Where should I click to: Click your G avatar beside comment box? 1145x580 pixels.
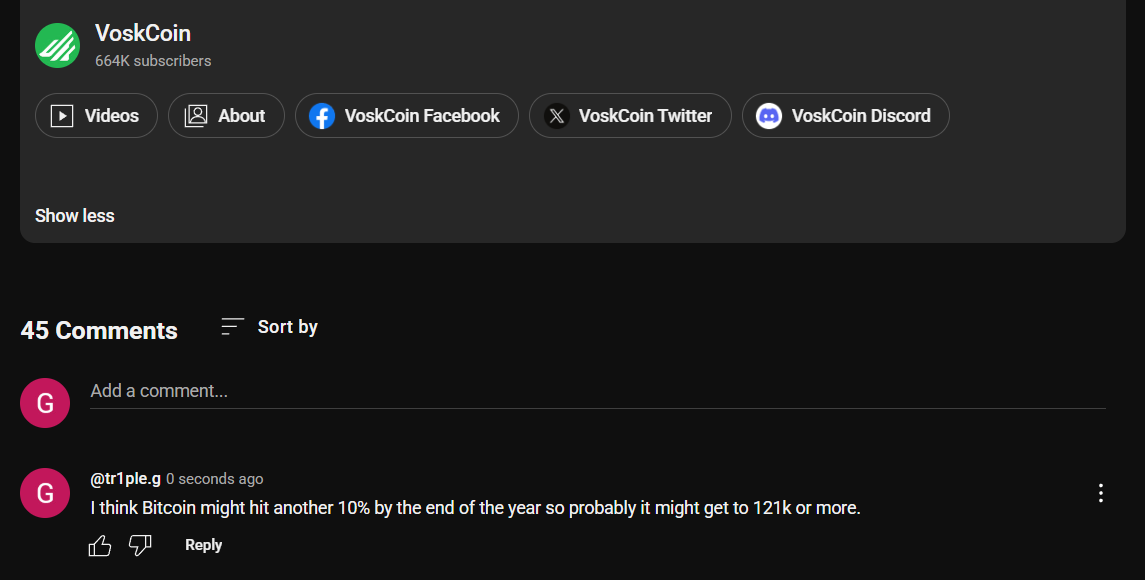pyautogui.click(x=45, y=402)
